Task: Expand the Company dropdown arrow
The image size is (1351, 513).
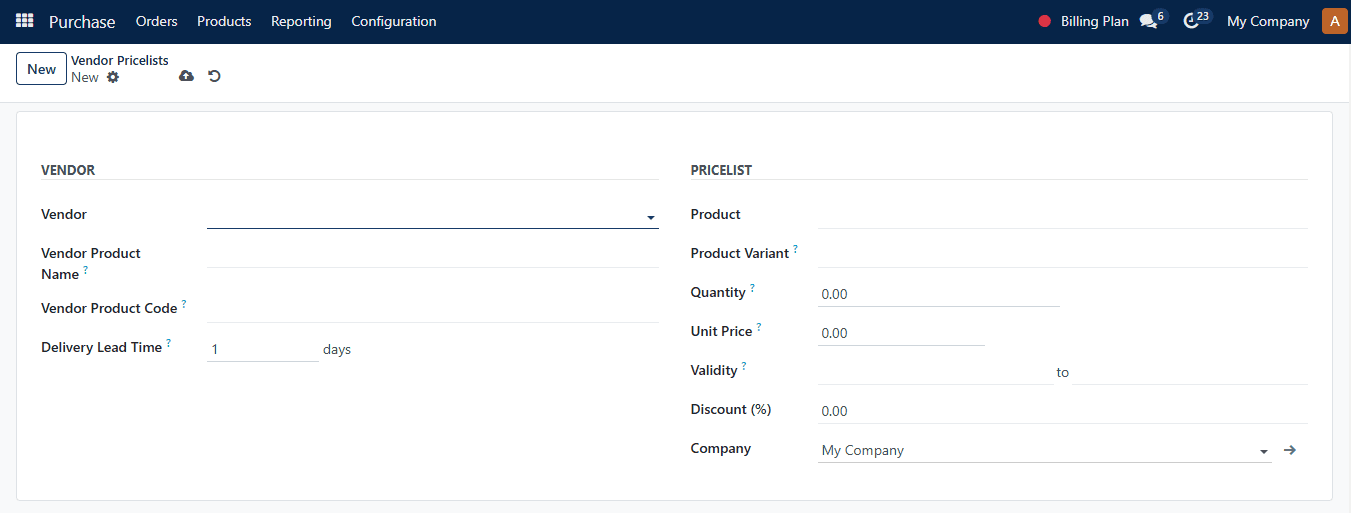Action: [x=1264, y=451]
